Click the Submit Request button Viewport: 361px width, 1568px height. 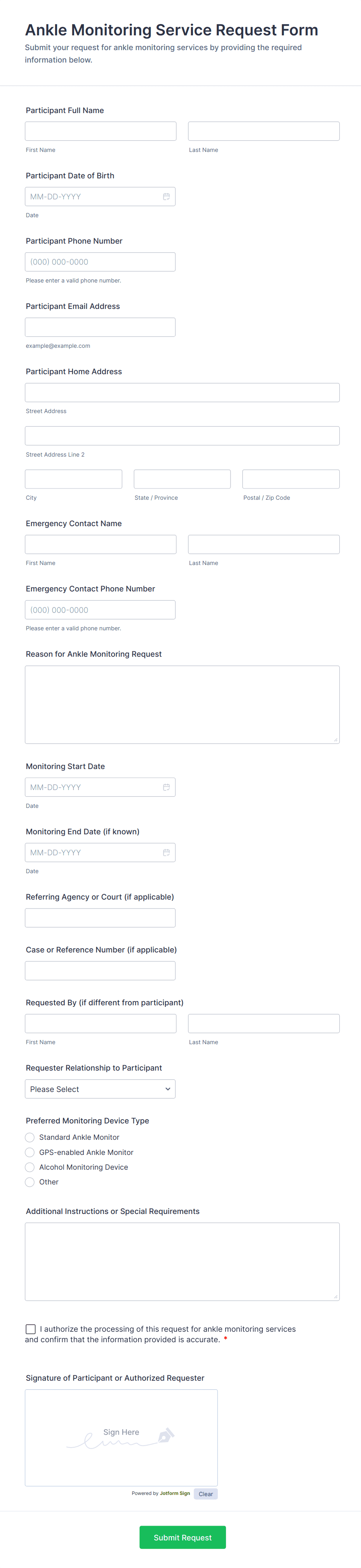[182, 1537]
